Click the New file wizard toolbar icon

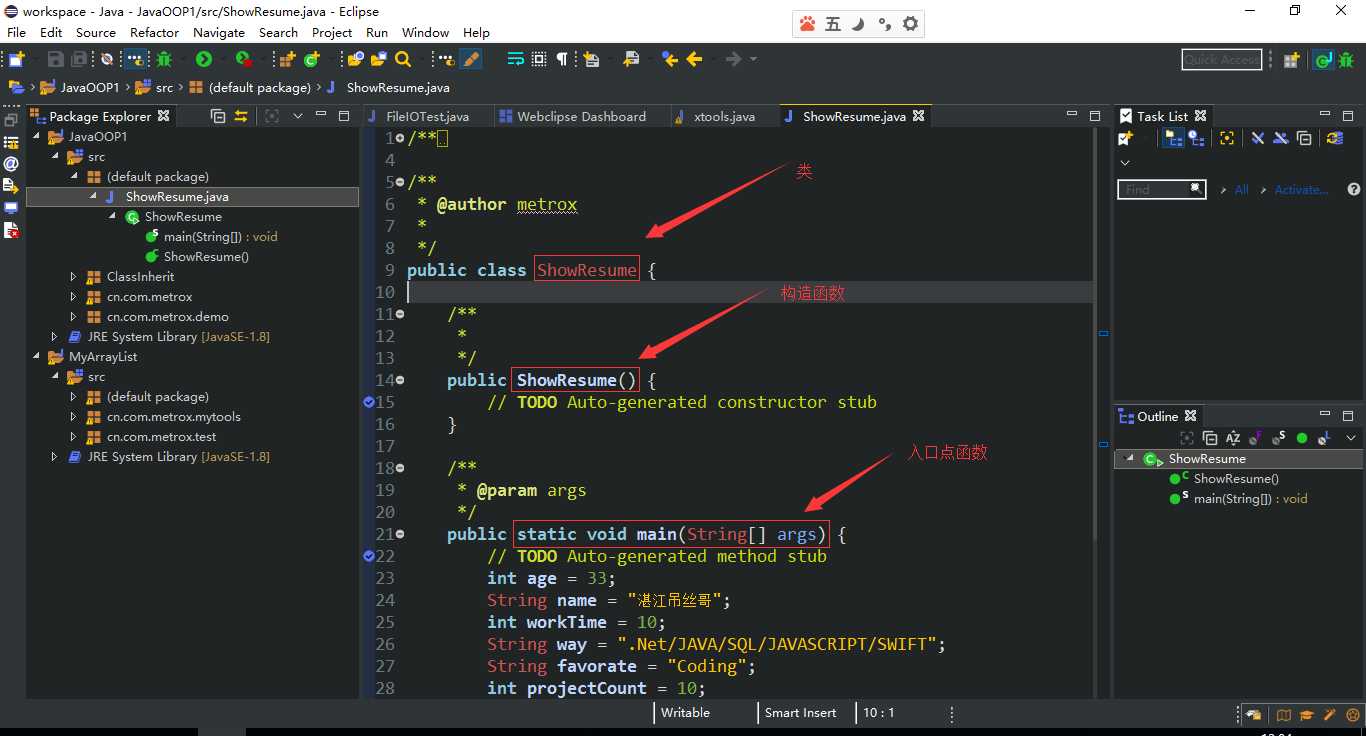click(16, 59)
